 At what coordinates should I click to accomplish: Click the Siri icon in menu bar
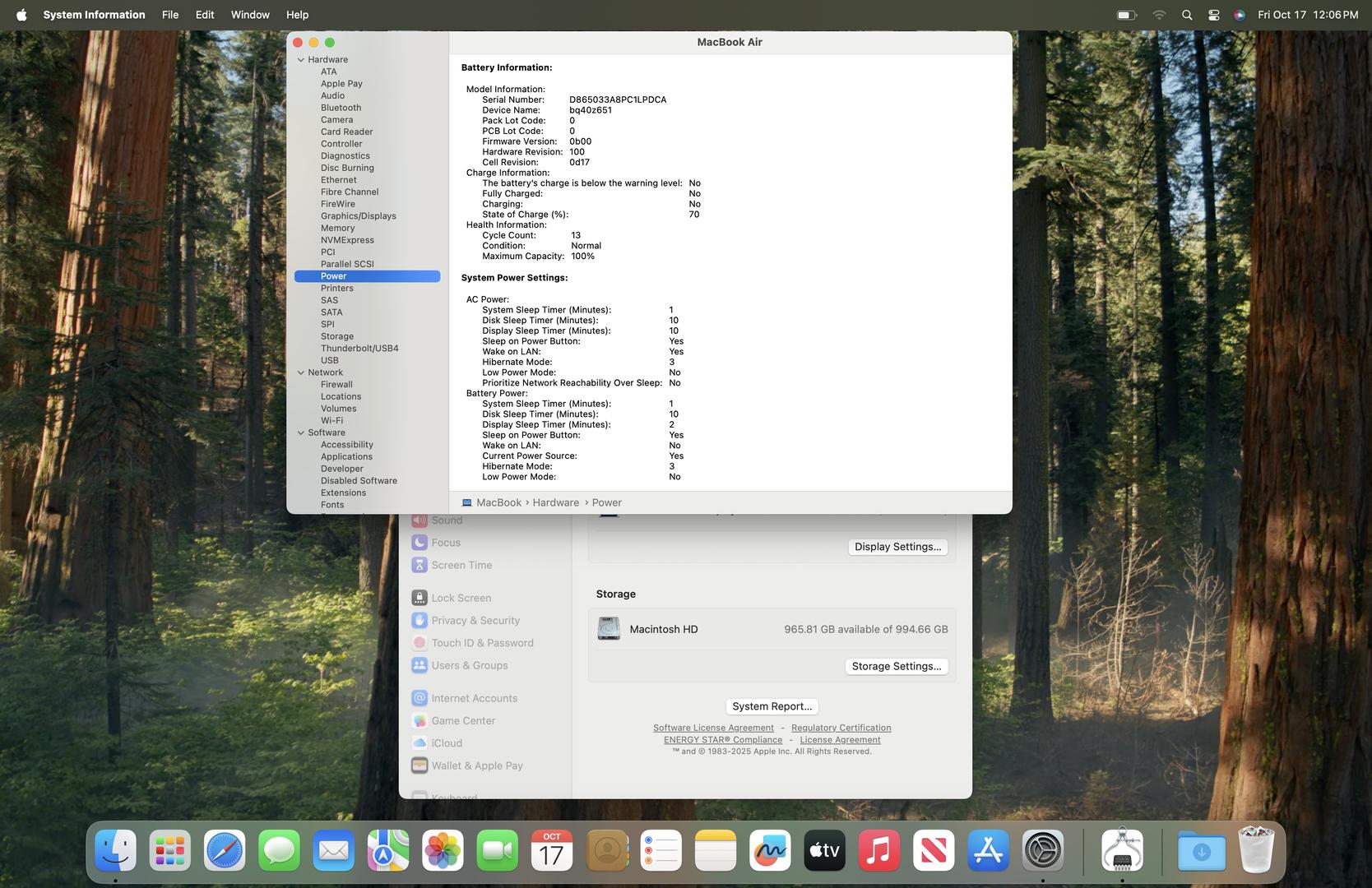1240,15
